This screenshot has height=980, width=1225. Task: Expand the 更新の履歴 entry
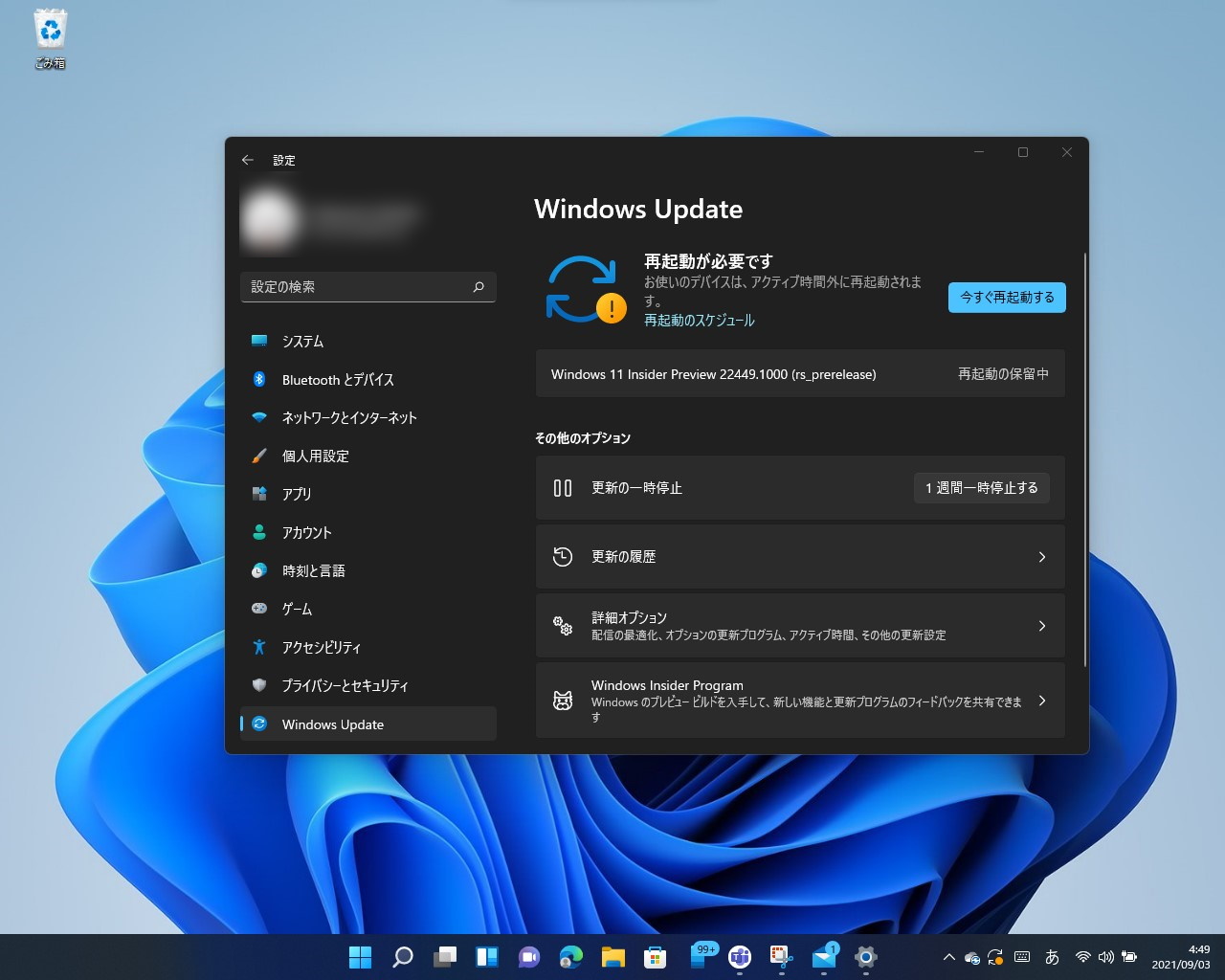click(x=800, y=556)
